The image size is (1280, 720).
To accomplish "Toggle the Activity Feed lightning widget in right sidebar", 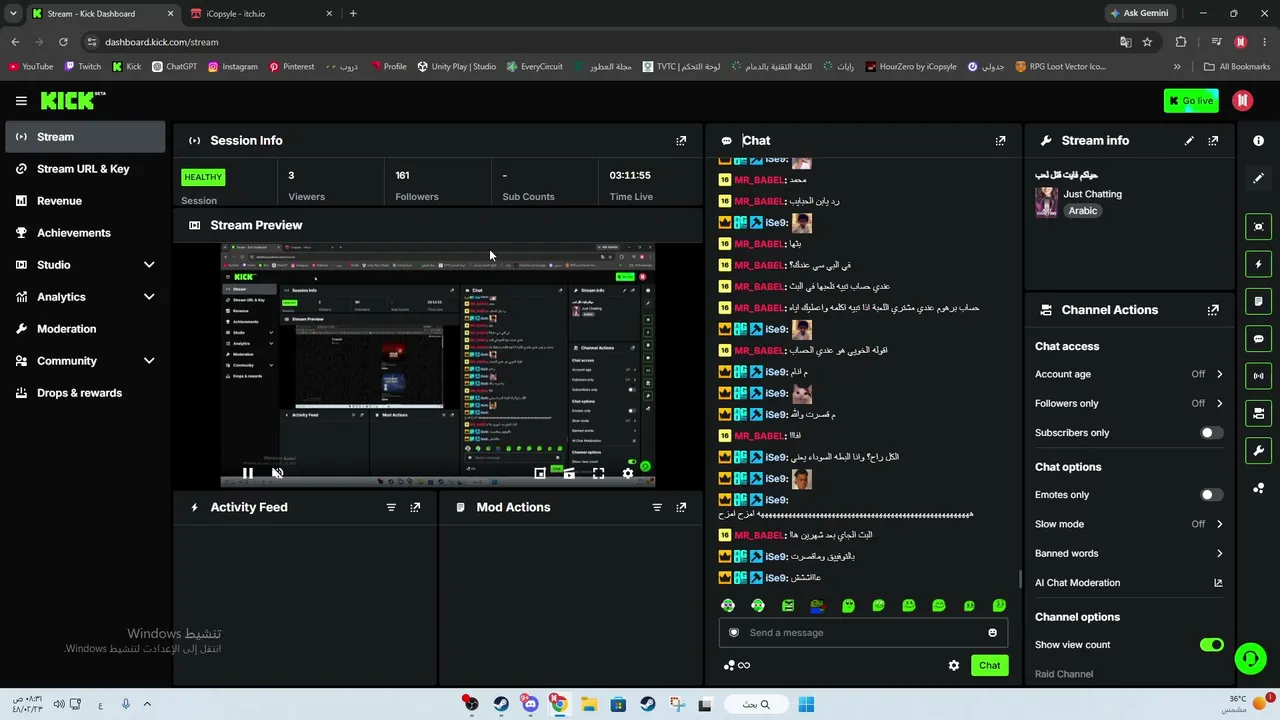I will 1258,264.
